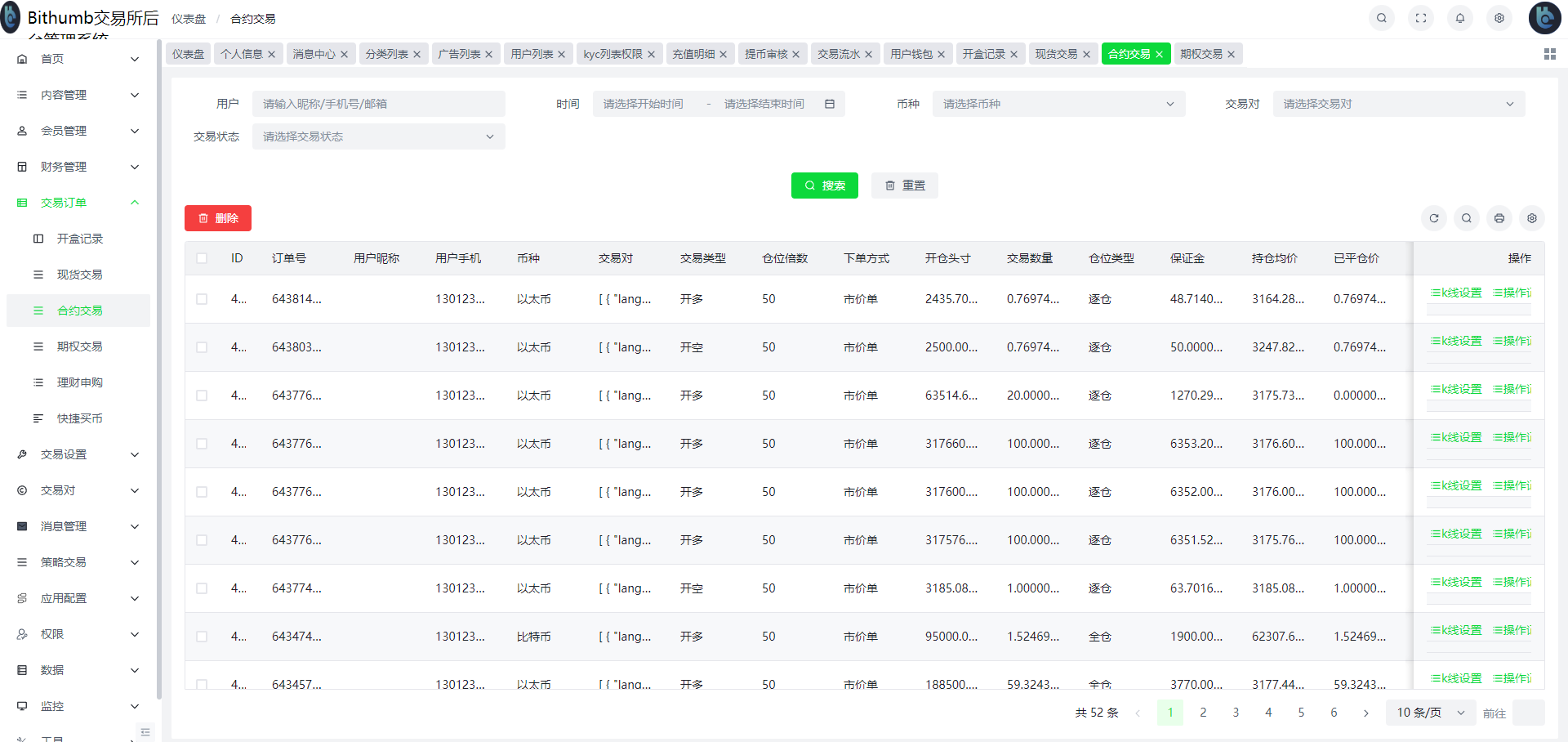Image resolution: width=1568 pixels, height=742 pixels.
Task: Open table column settings gear icon
Action: click(x=1532, y=218)
